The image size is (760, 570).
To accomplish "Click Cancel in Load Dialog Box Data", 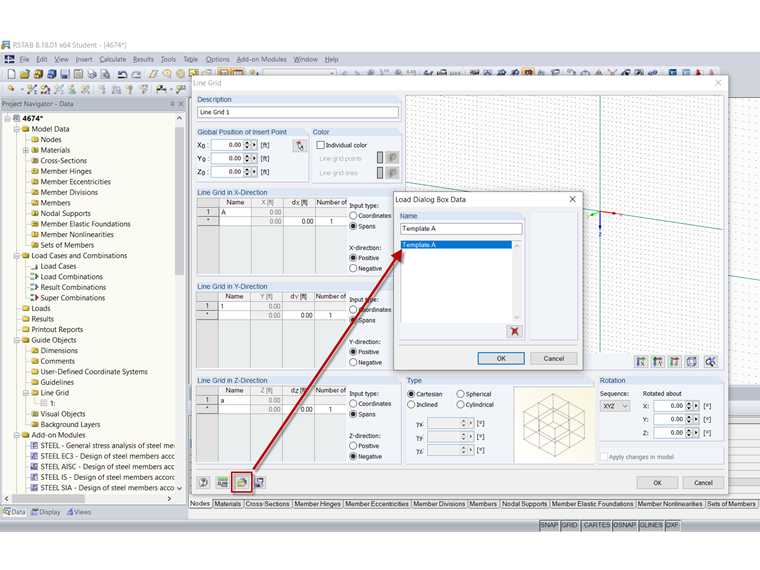I will point(554,358).
